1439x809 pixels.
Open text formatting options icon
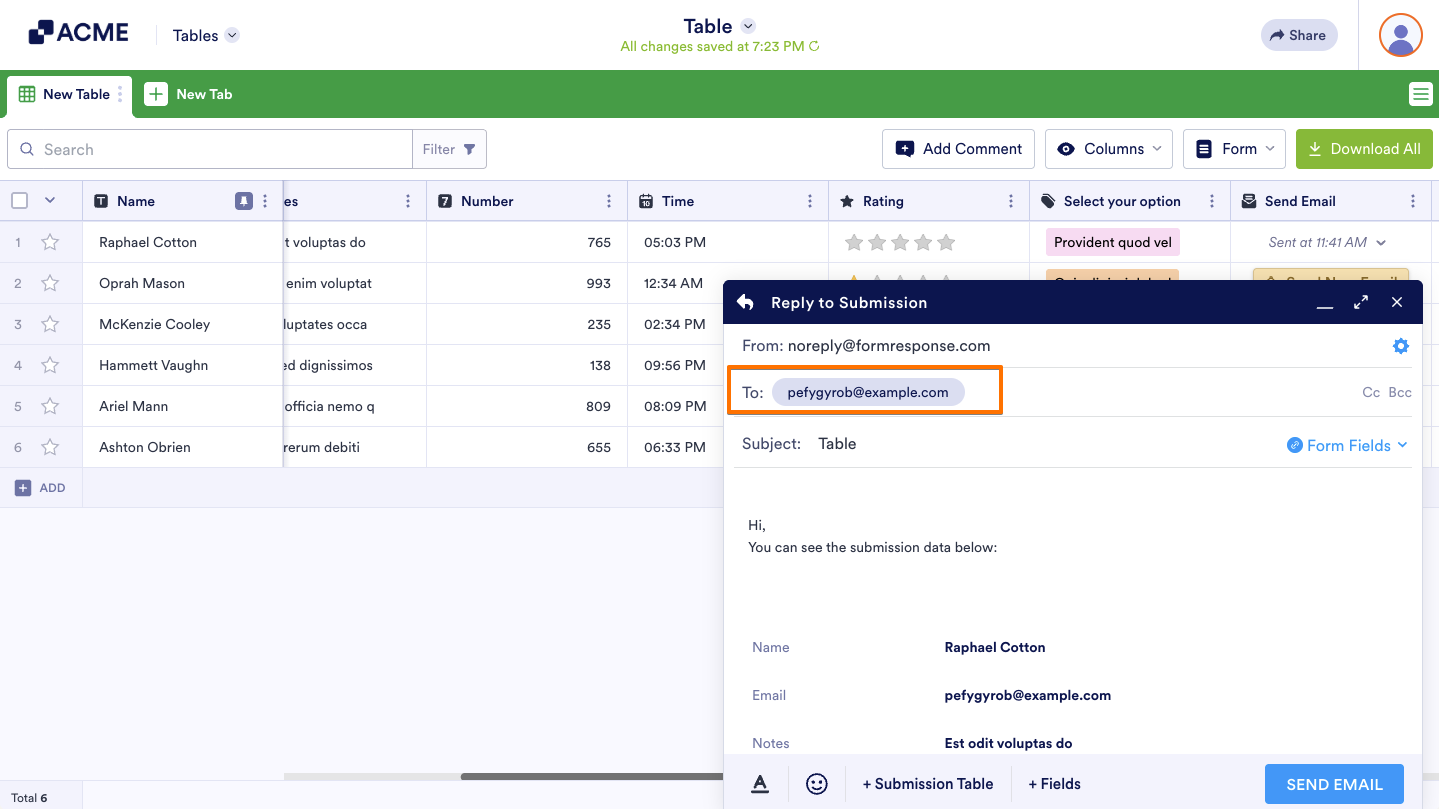pyautogui.click(x=760, y=784)
